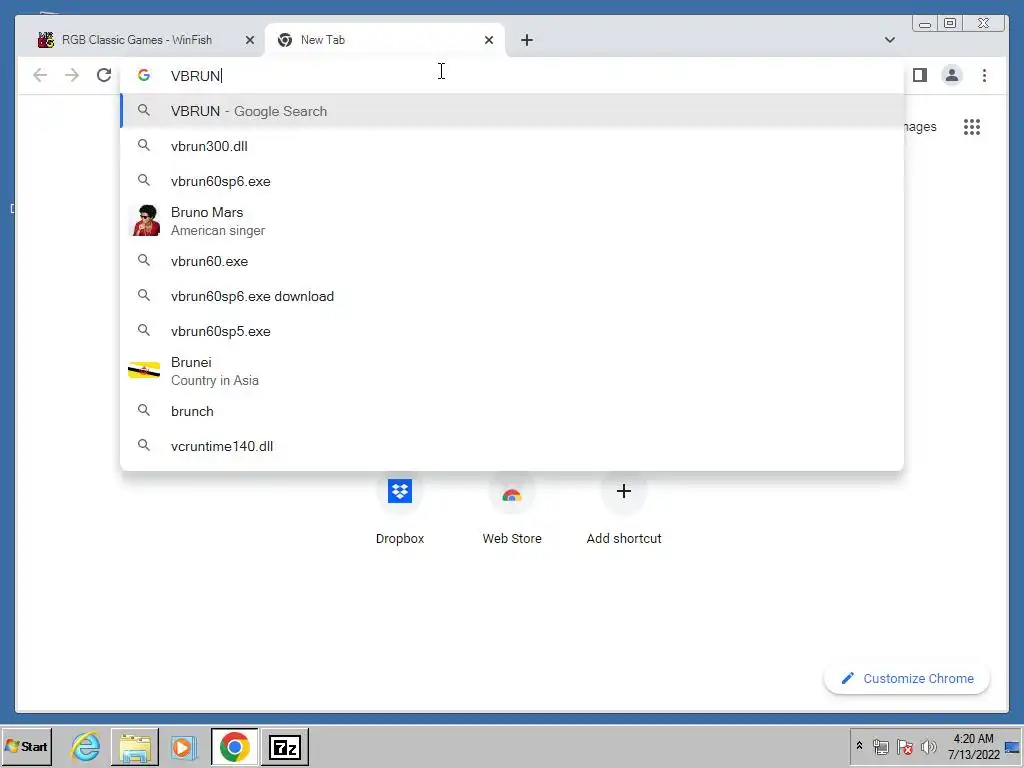
Task: Click Customize Chrome button
Action: point(907,679)
